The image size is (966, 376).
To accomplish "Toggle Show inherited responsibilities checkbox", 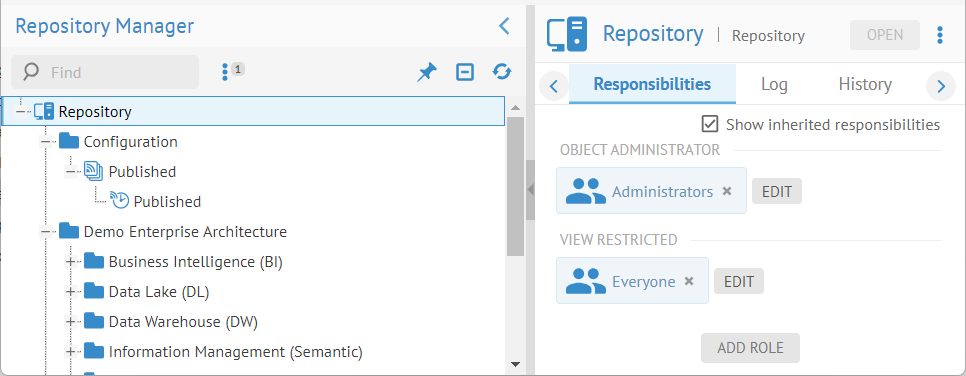I will [710, 124].
